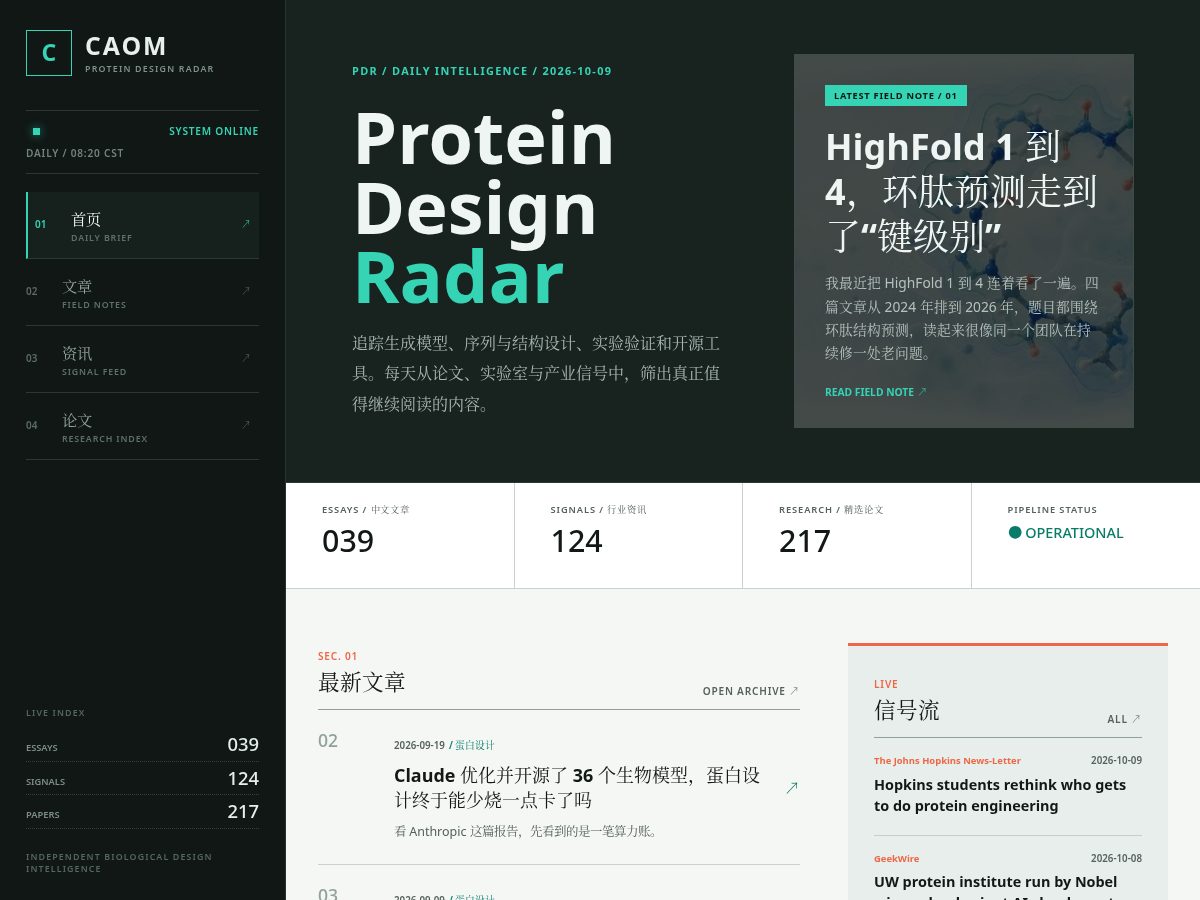Click the green OPERATIONAL status dot
Image resolution: width=1200 pixels, height=900 pixels.
[1015, 533]
